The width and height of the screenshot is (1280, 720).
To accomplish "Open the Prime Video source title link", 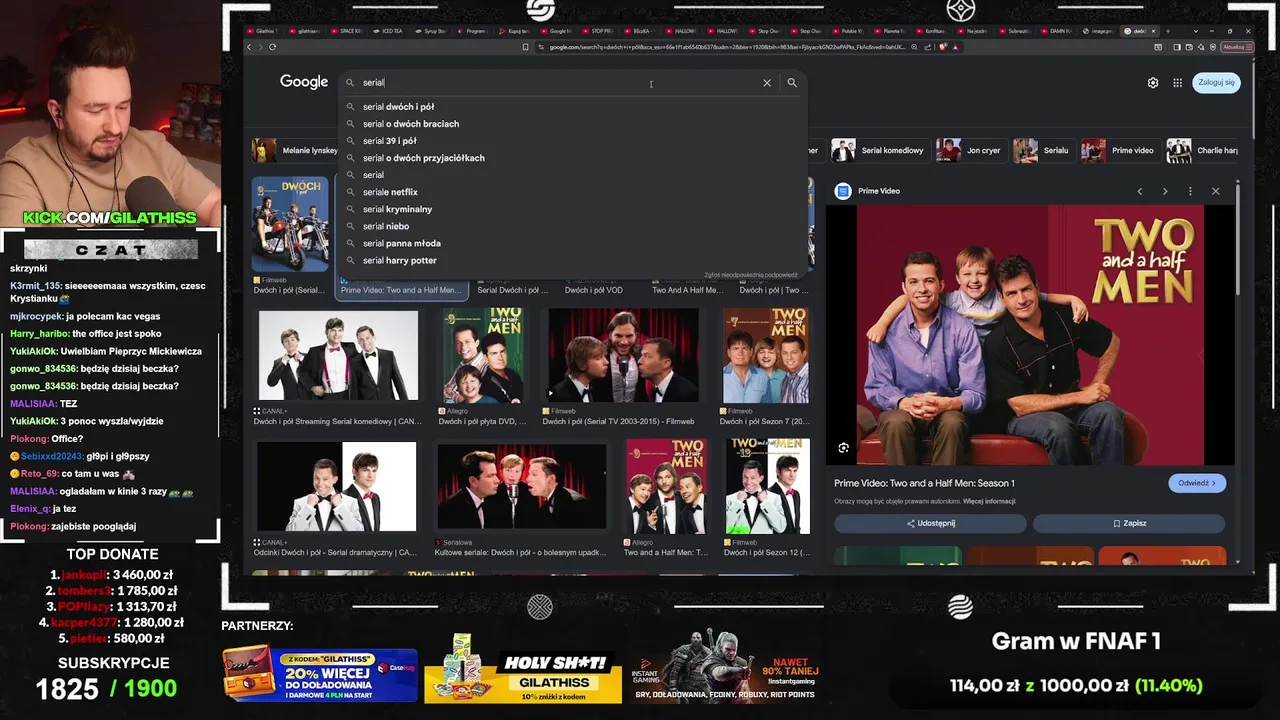I will pos(924,483).
